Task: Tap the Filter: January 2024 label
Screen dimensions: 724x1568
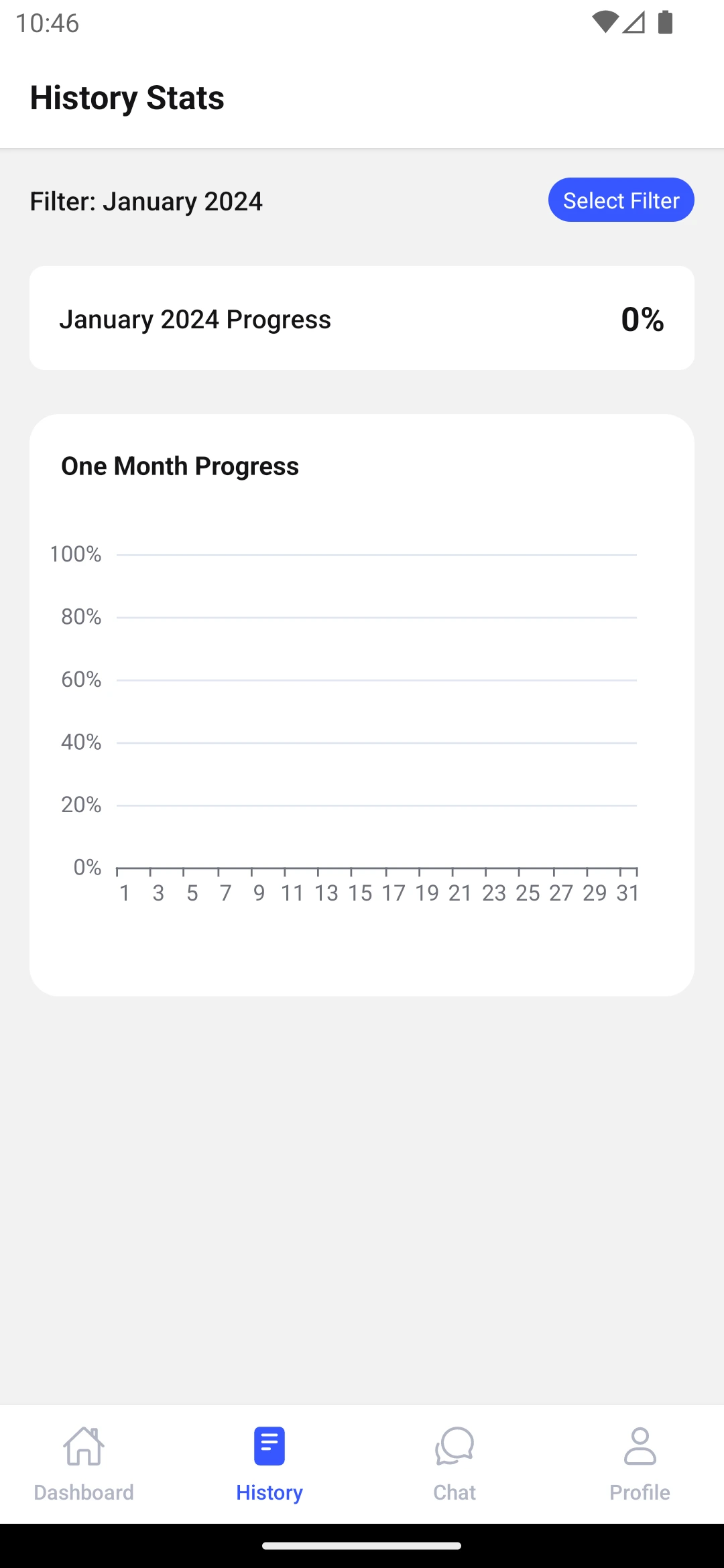Action: [x=146, y=202]
